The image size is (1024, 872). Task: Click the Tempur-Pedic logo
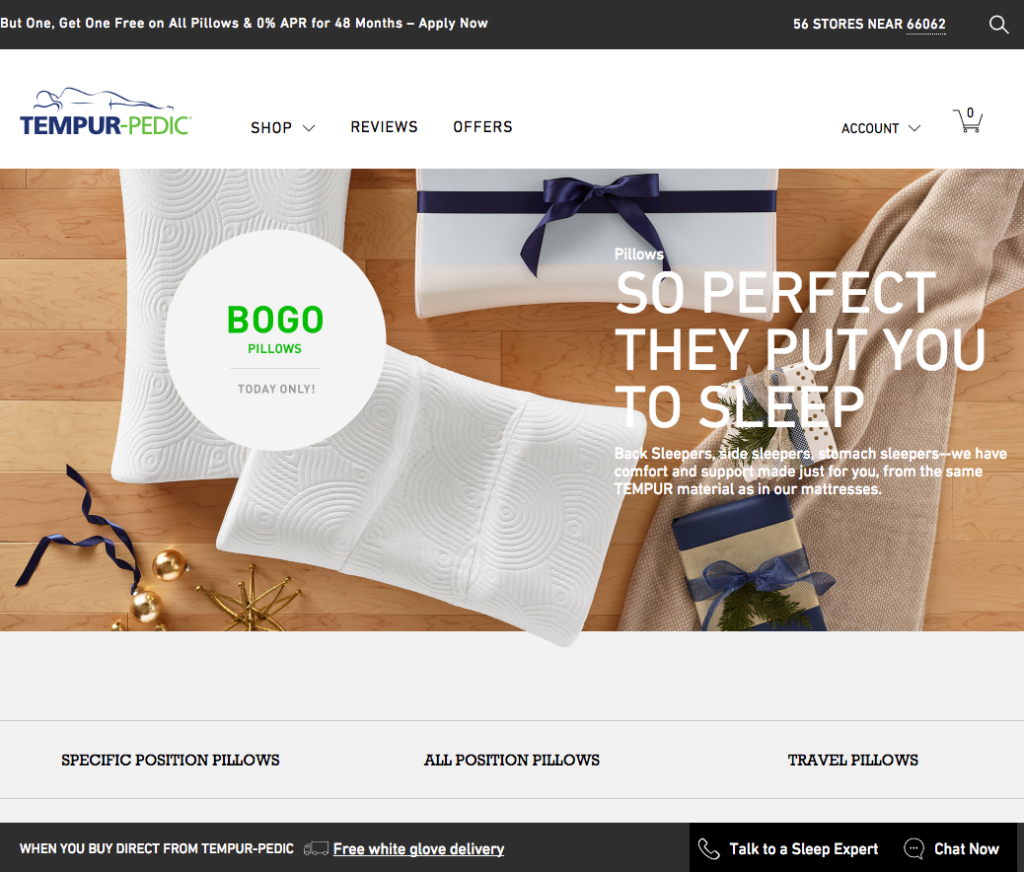tap(105, 112)
